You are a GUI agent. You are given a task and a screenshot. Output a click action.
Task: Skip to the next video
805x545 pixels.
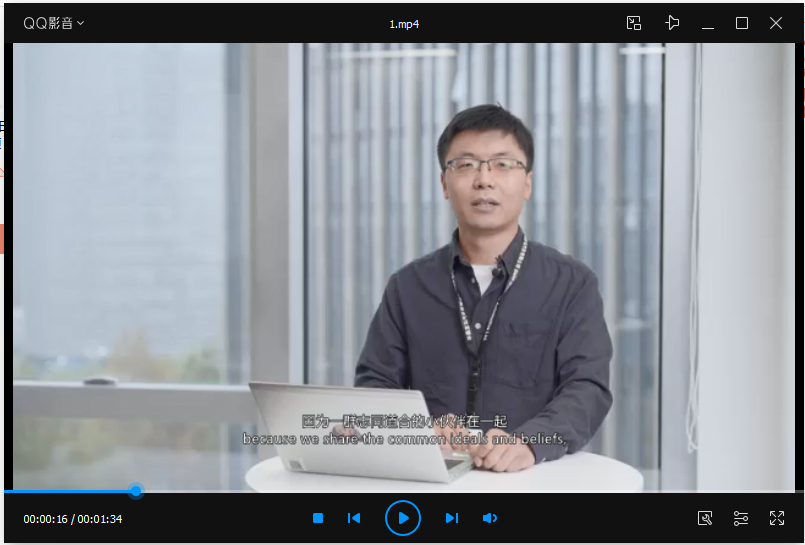452,518
